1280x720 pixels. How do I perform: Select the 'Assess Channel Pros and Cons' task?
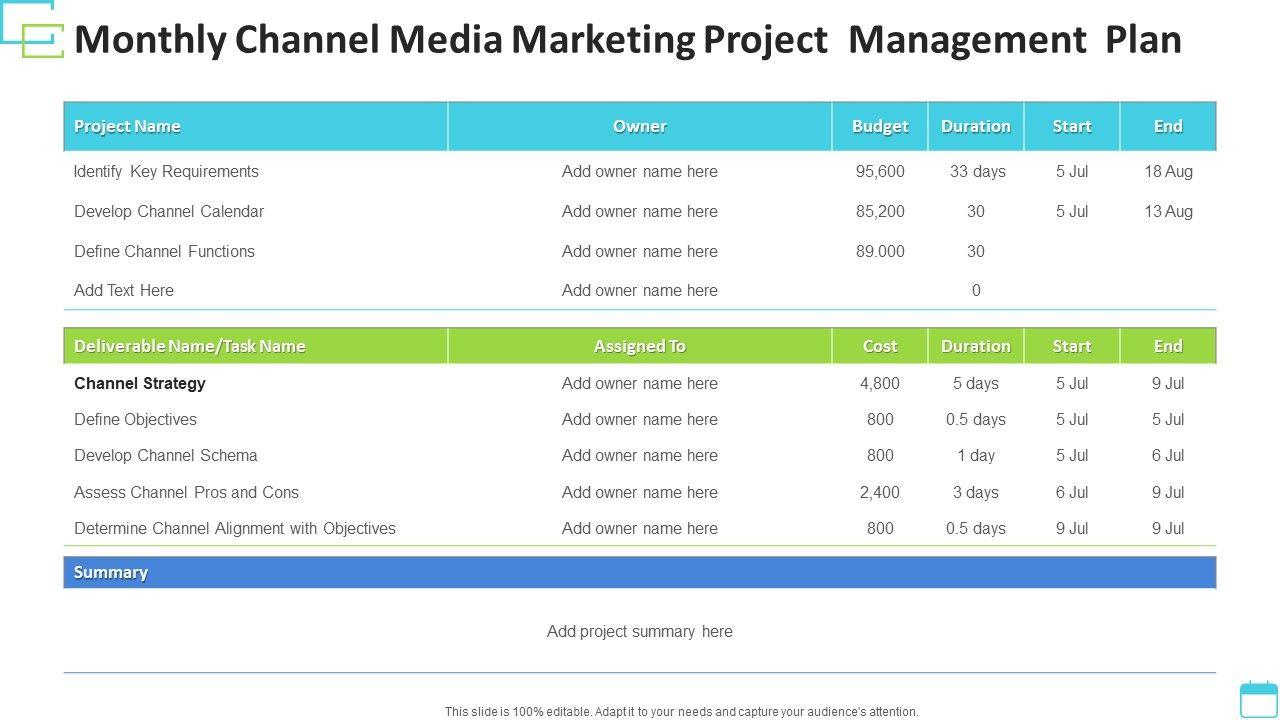tap(186, 492)
